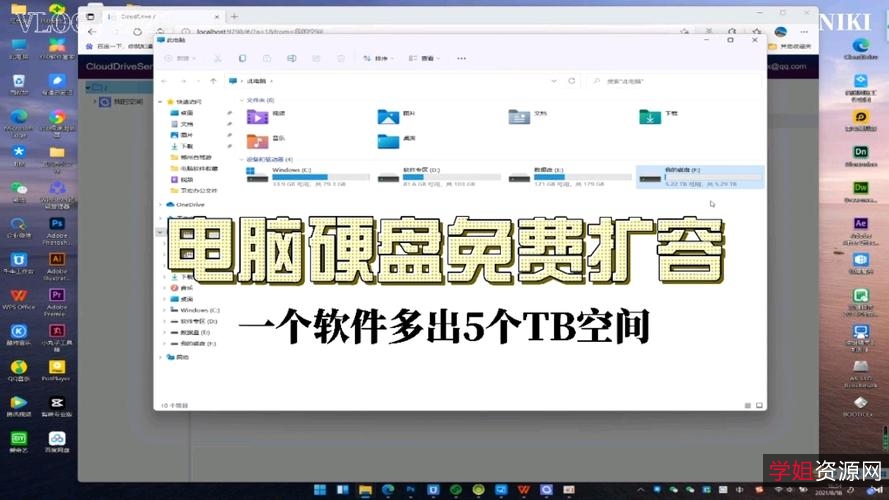Image resolution: width=889 pixels, height=500 pixels.
Task: Refresh the Explorer address bar view
Action: tap(572, 81)
